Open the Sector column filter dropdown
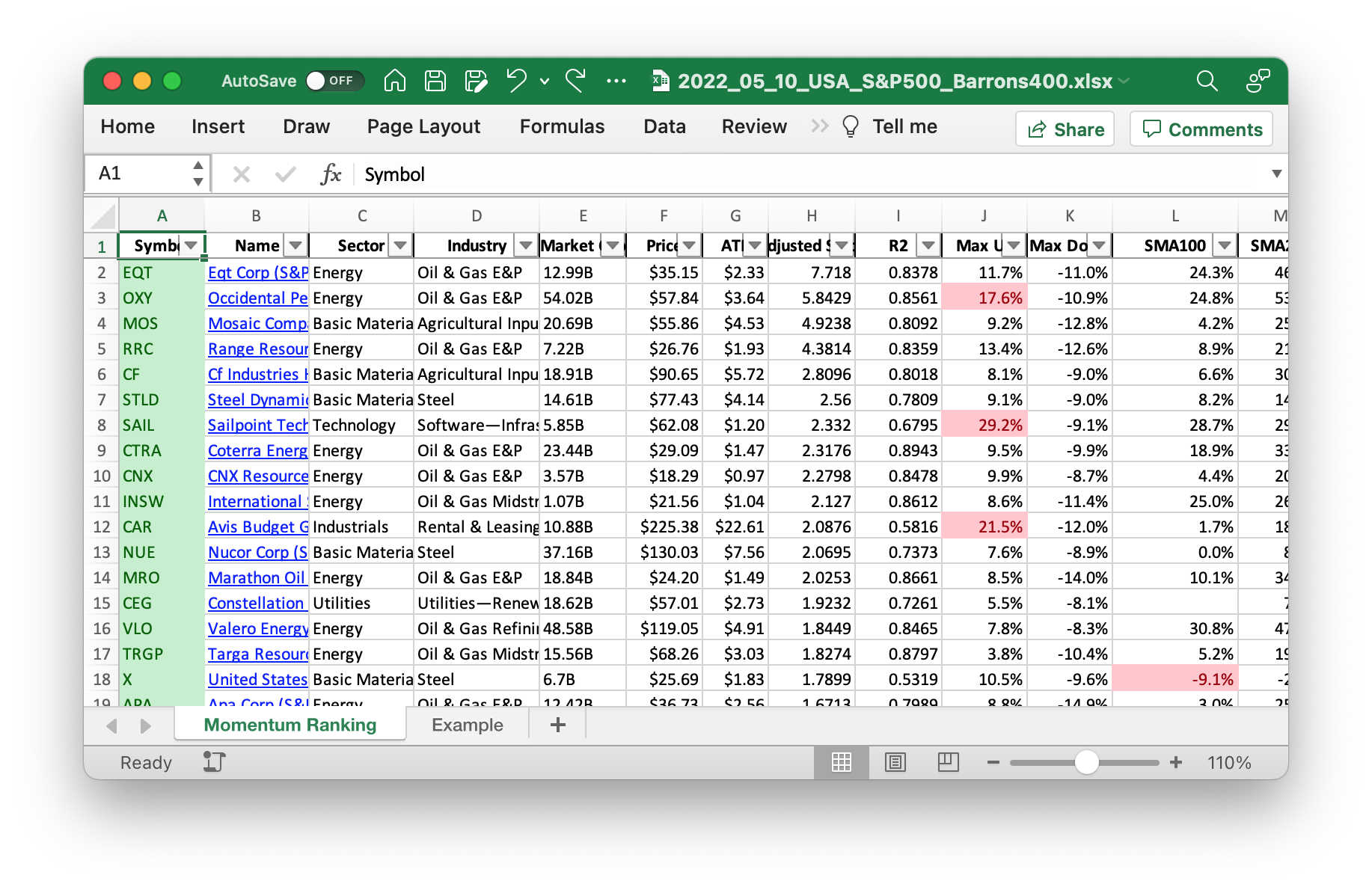The height and width of the screenshot is (890, 1372). 400,245
